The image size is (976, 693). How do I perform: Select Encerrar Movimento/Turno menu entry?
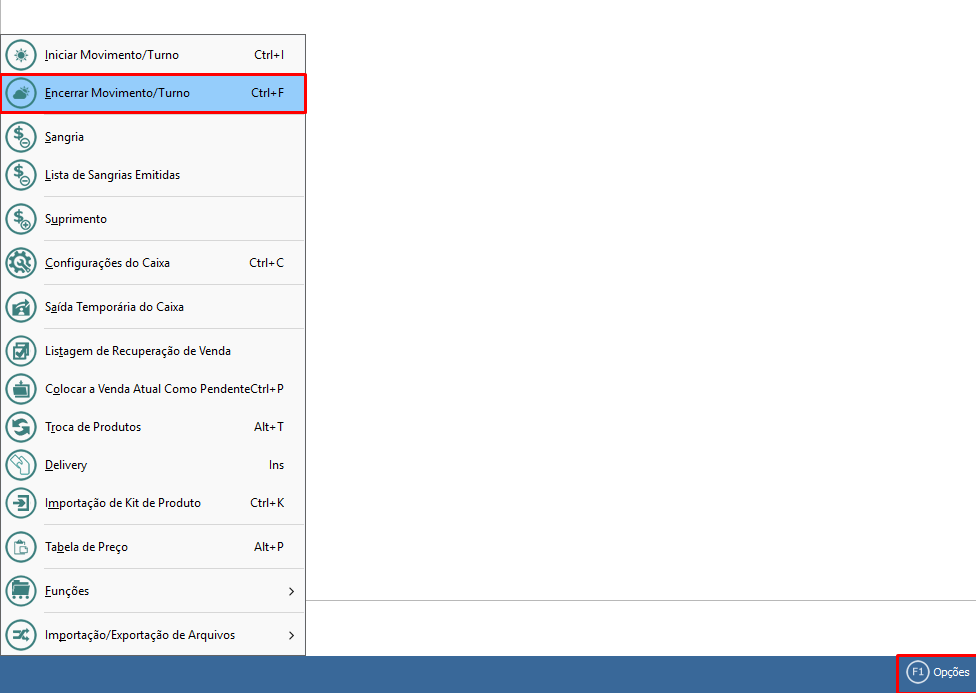117,93
